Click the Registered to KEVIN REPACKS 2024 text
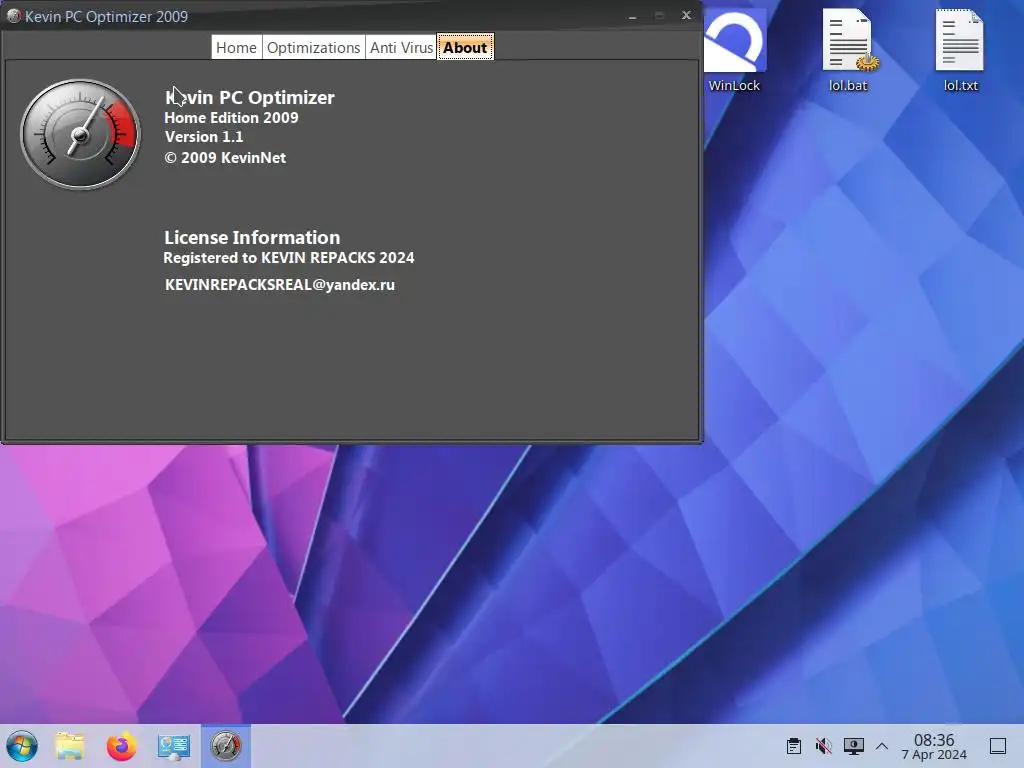The height and width of the screenshot is (768, 1024). coord(289,257)
